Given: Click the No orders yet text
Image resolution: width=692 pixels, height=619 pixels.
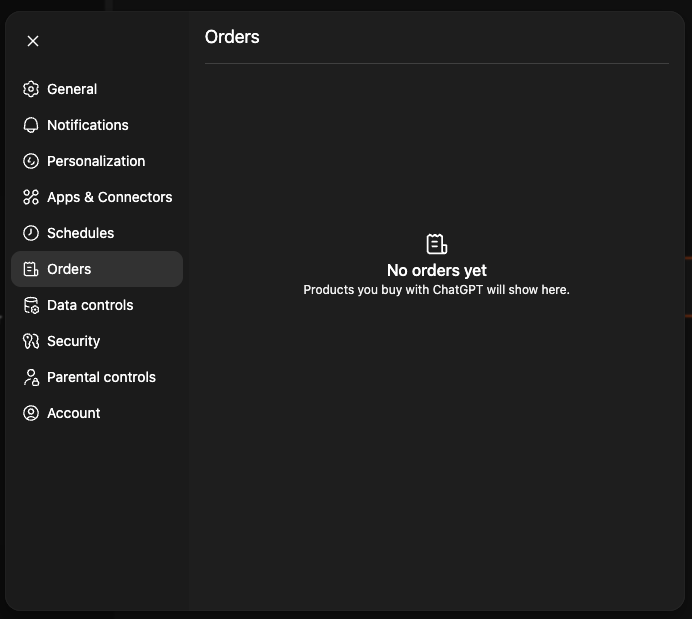Looking at the screenshot, I should (x=437, y=270).
